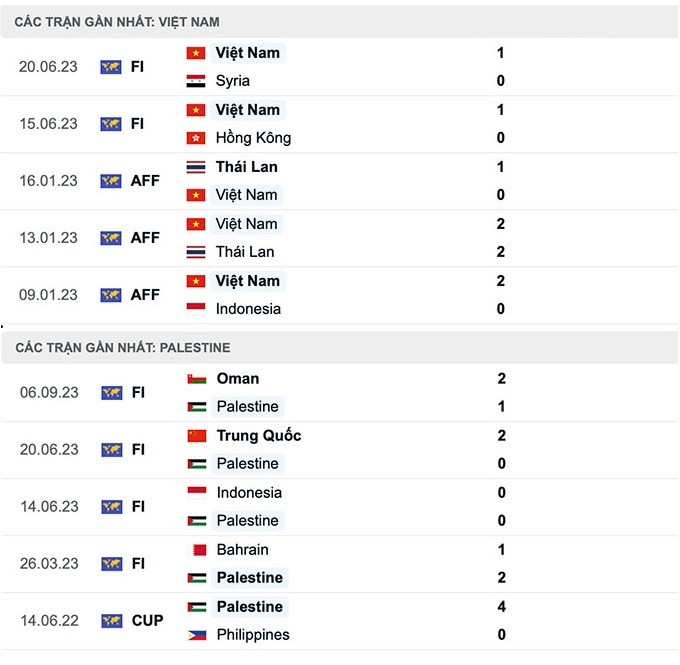Click the Hồng Kông flag icon
Screen dimensions: 680x665
click(196, 138)
